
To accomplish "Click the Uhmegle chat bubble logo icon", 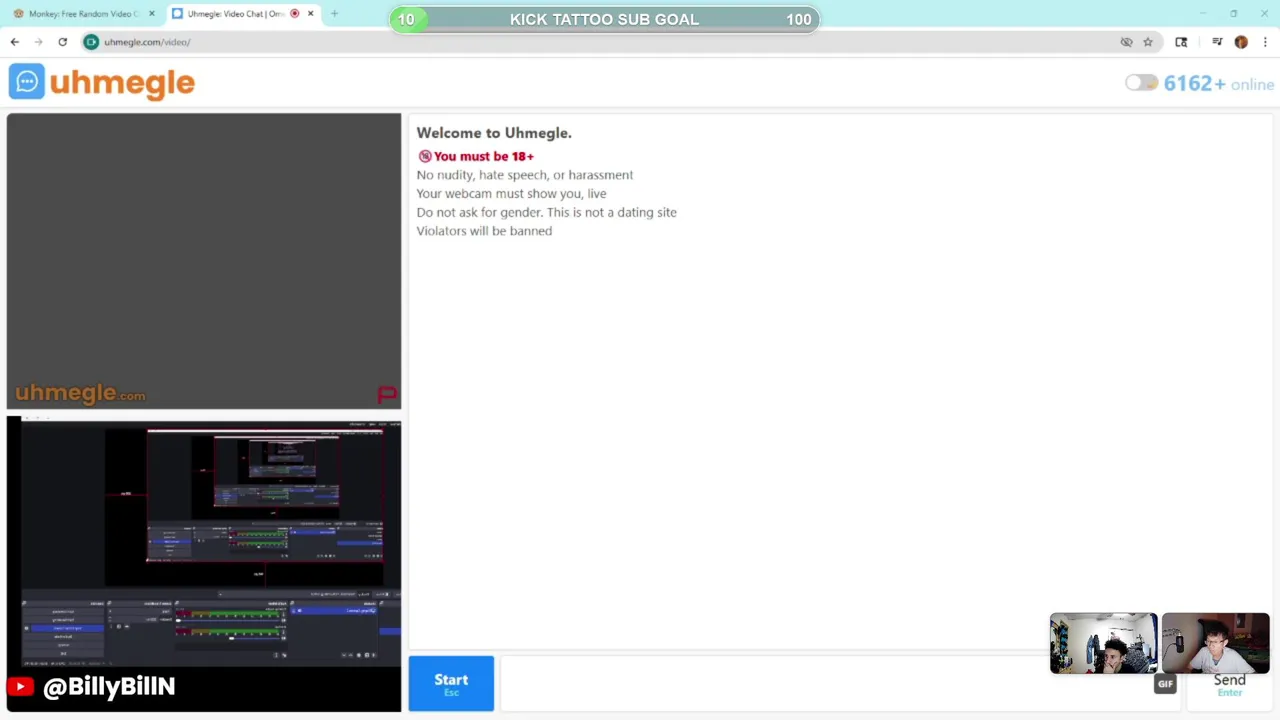I will (27, 82).
